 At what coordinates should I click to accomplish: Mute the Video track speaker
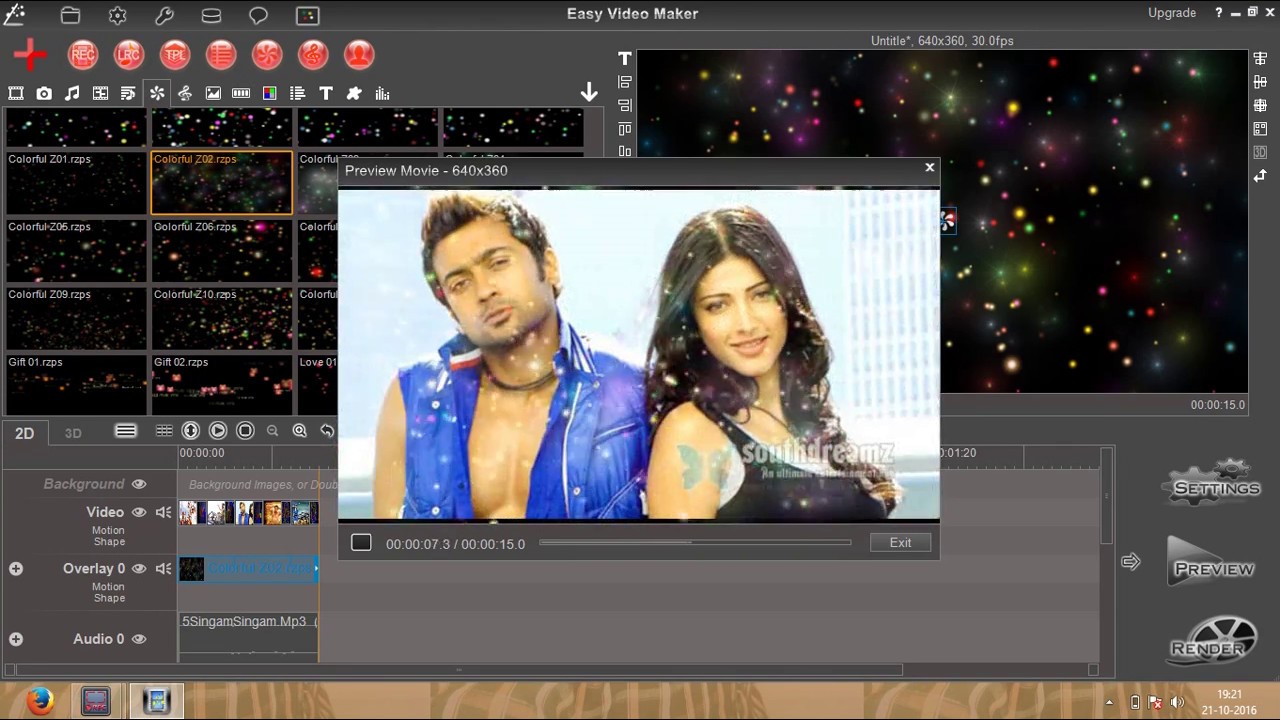point(164,512)
